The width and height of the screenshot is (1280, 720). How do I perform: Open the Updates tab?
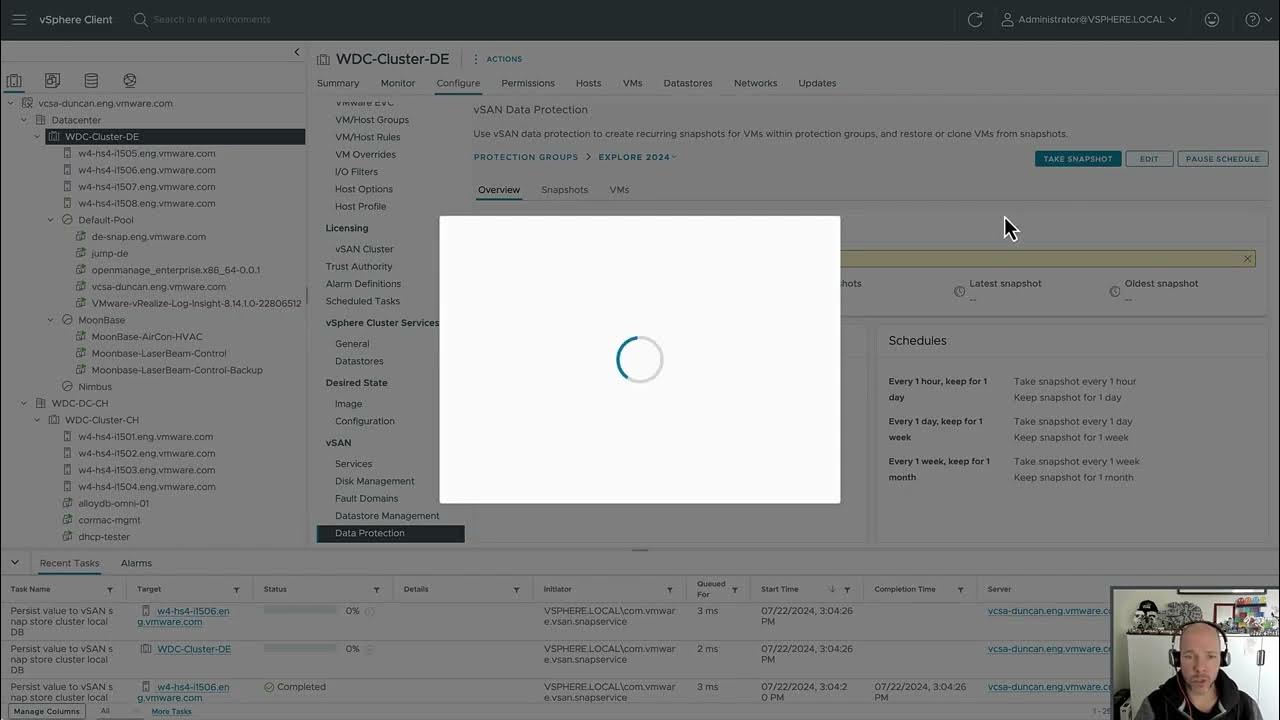click(x=817, y=83)
